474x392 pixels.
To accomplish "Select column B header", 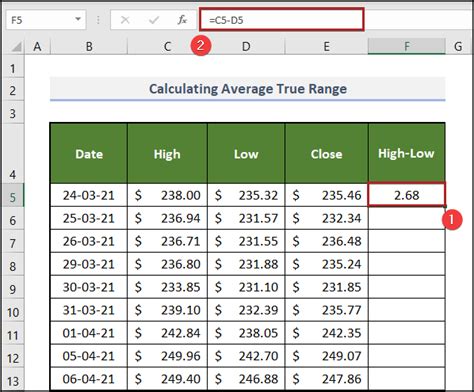I will coord(89,47).
